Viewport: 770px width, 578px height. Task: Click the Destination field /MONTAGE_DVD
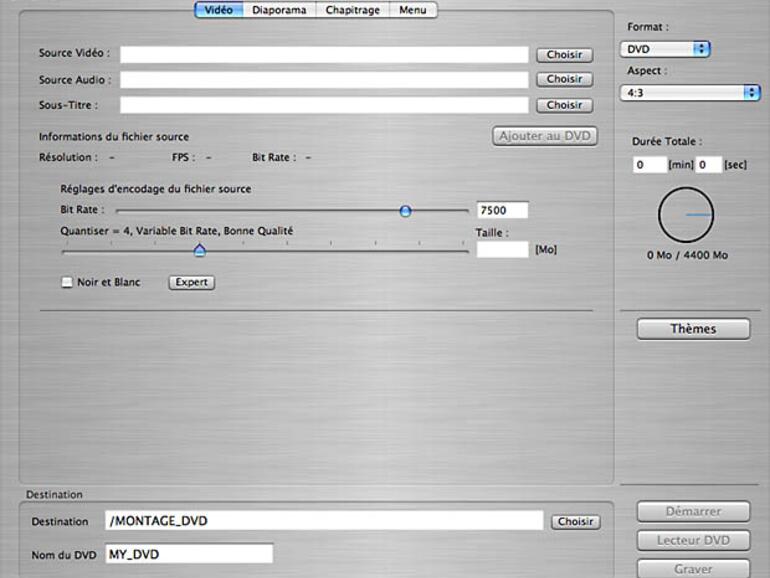point(324,521)
